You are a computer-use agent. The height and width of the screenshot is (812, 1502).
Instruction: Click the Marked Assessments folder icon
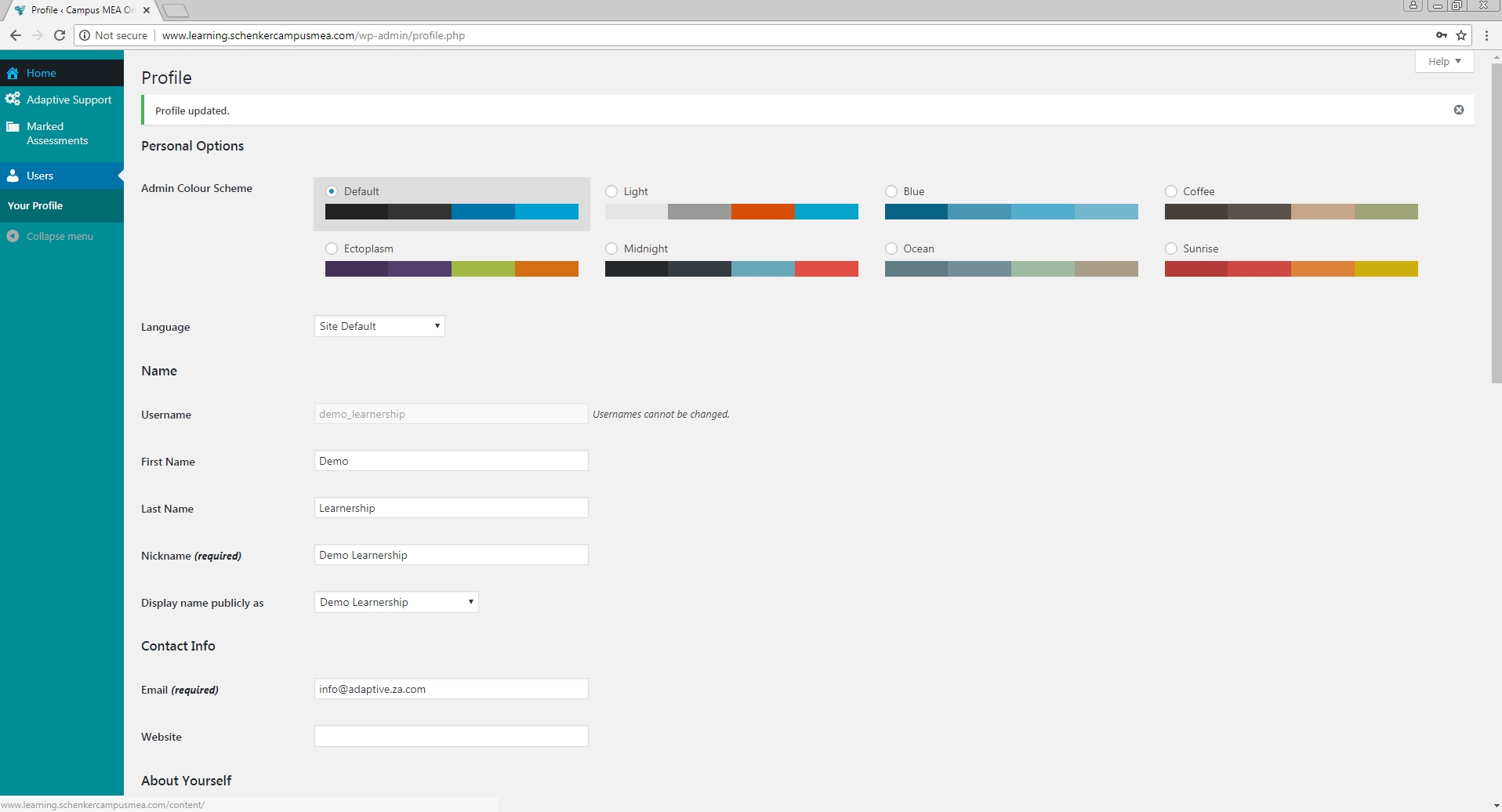(x=13, y=127)
